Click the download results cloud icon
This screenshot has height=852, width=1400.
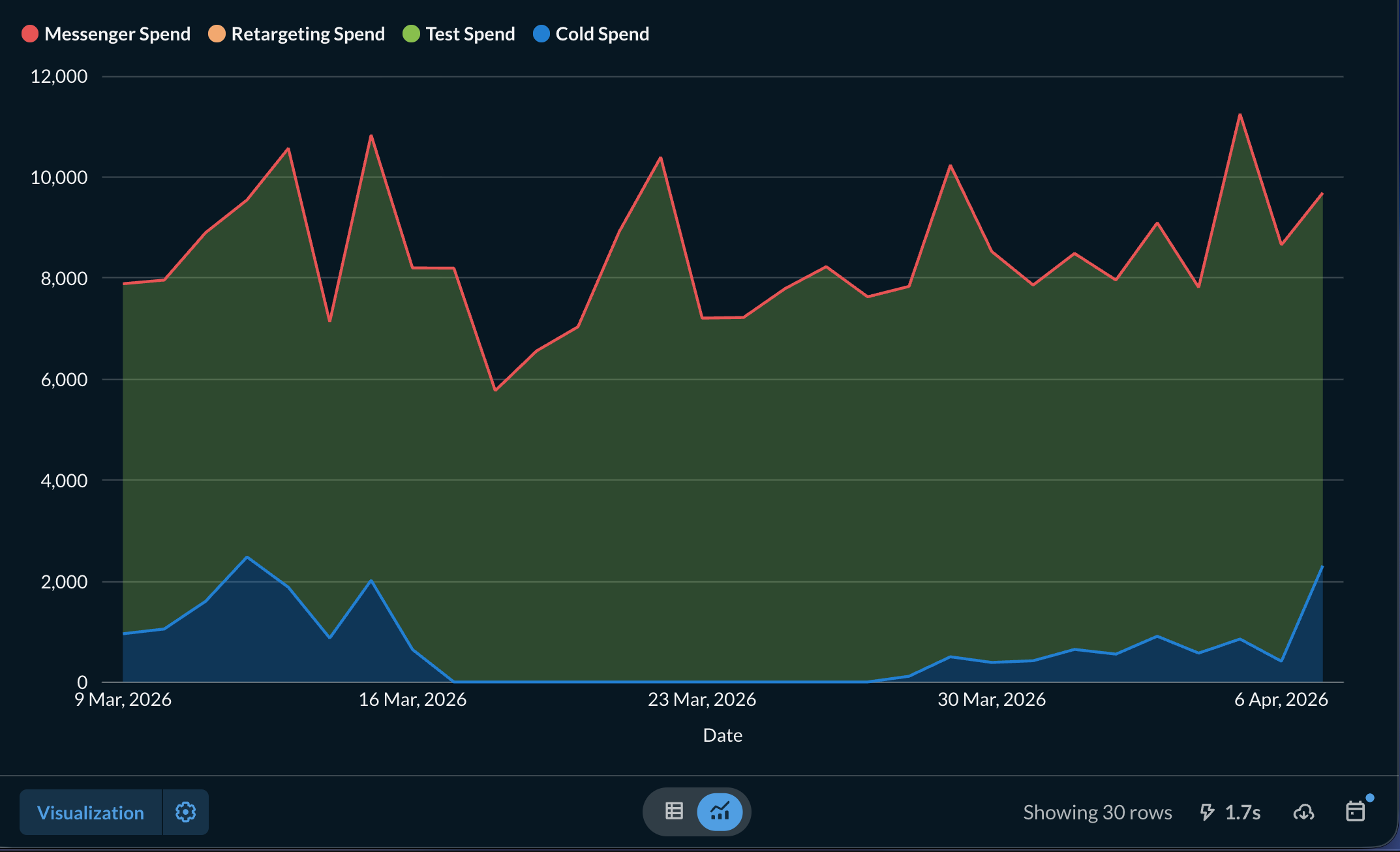tap(1303, 812)
